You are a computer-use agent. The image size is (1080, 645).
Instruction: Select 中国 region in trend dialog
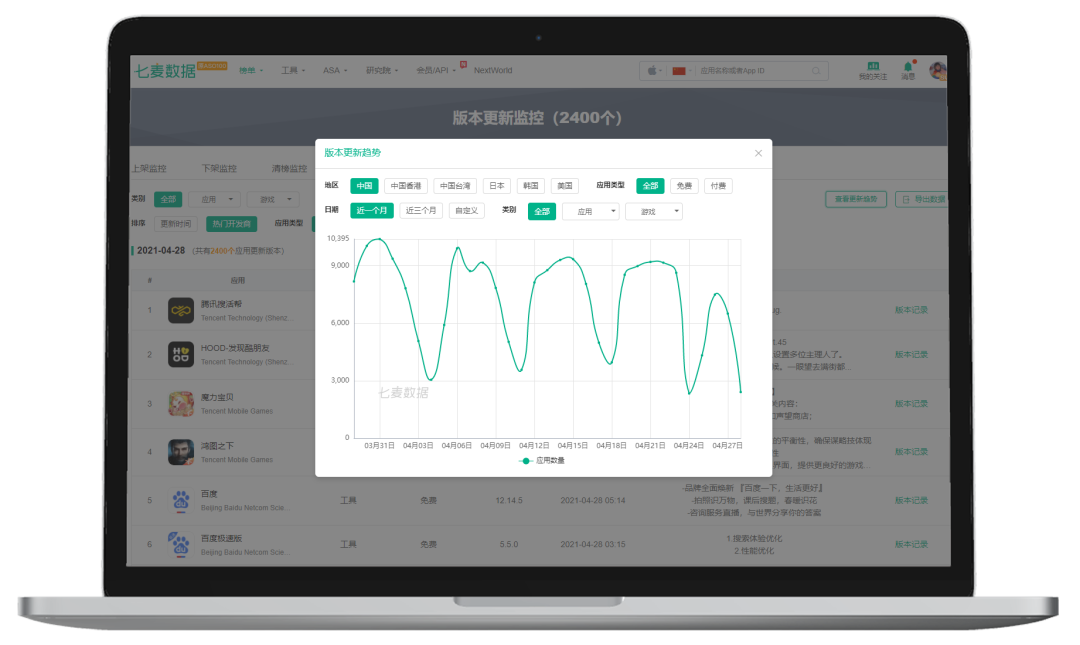[x=364, y=186]
